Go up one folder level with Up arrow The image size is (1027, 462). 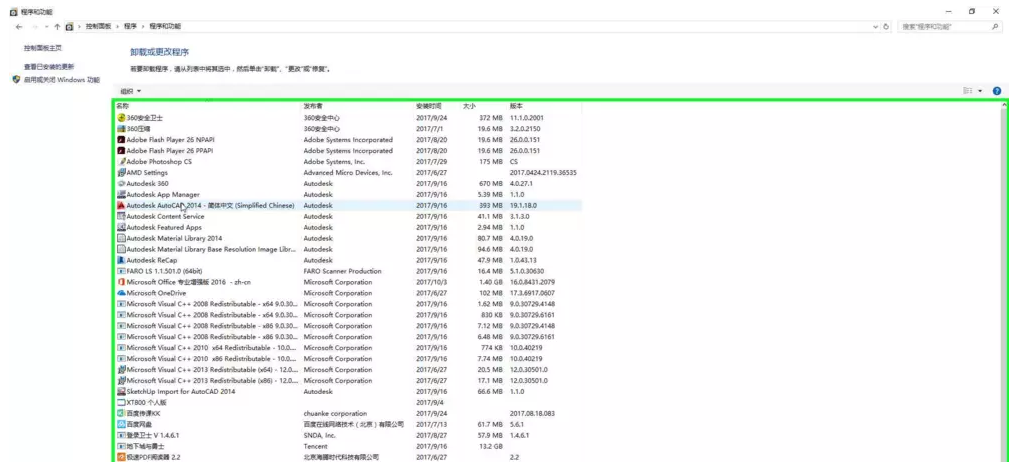tap(58, 27)
